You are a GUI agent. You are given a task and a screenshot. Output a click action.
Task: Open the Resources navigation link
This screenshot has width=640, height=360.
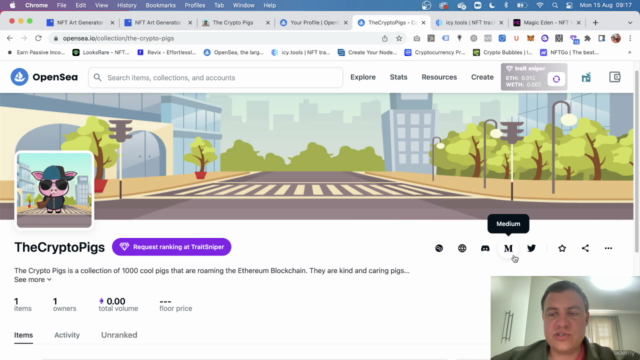tap(439, 77)
